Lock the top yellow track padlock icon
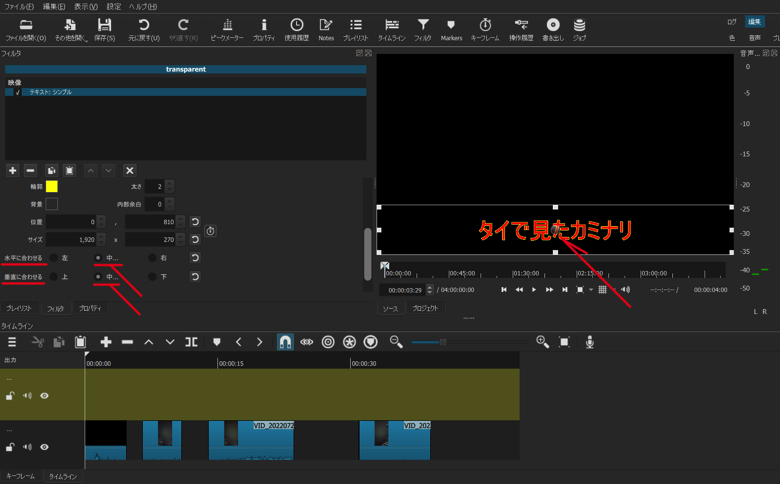 pyautogui.click(x=10, y=396)
